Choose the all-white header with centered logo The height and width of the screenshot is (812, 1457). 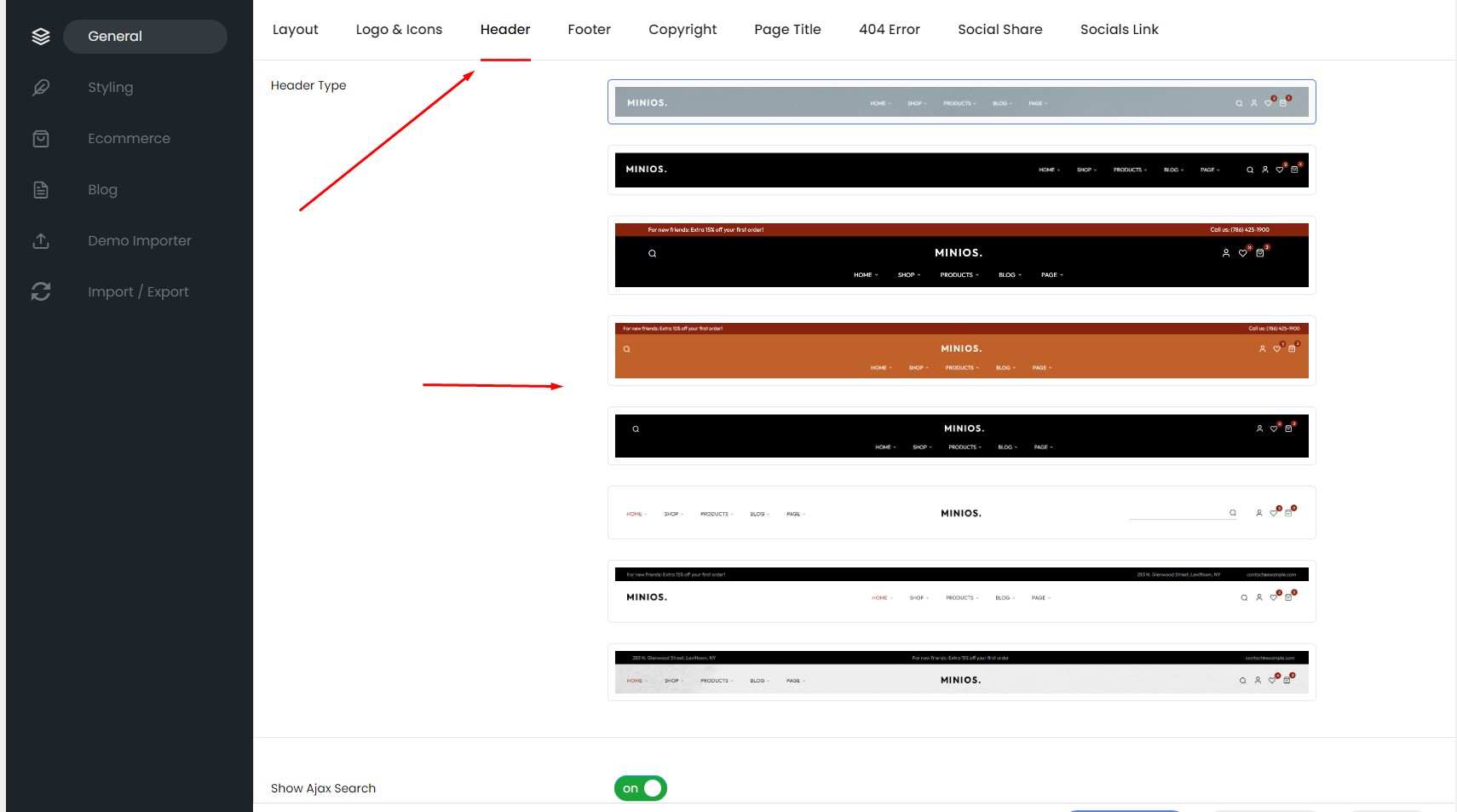click(x=961, y=513)
